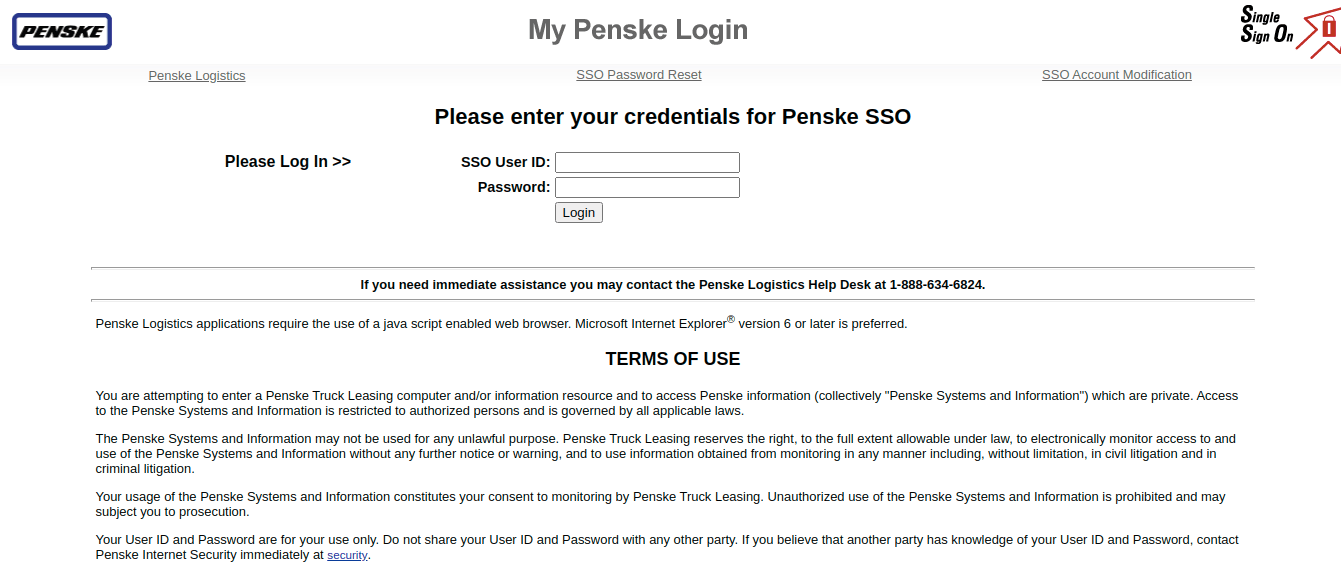
Task: Click the SSO User ID label
Action: (505, 162)
